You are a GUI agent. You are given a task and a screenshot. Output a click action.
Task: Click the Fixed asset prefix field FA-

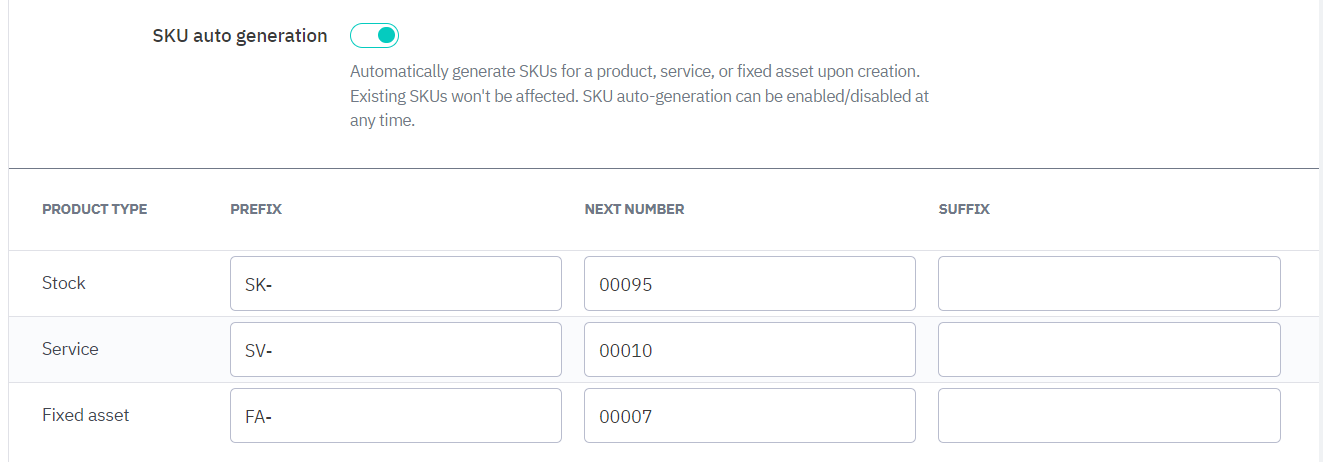(x=395, y=416)
